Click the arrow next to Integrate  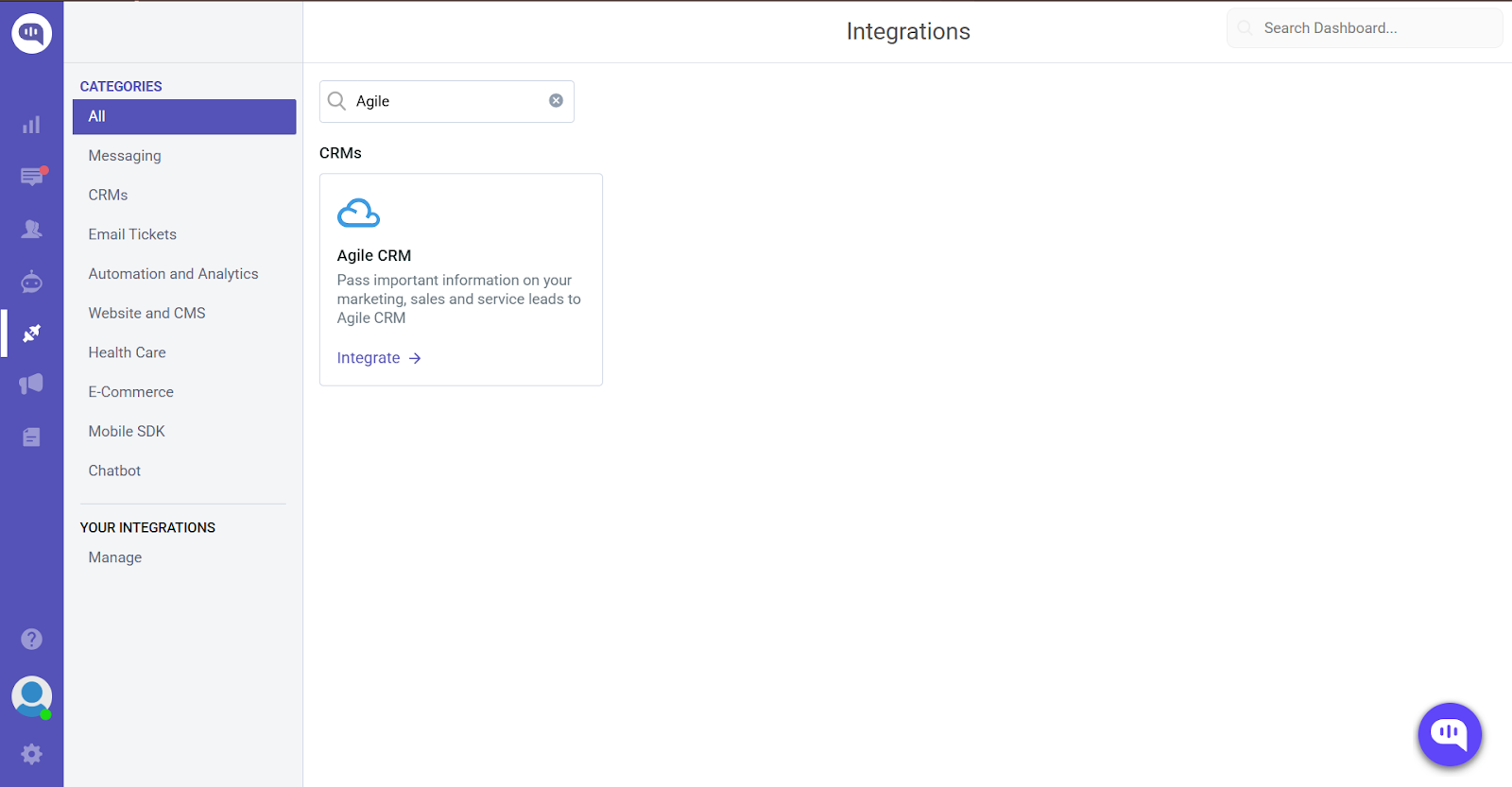(415, 358)
